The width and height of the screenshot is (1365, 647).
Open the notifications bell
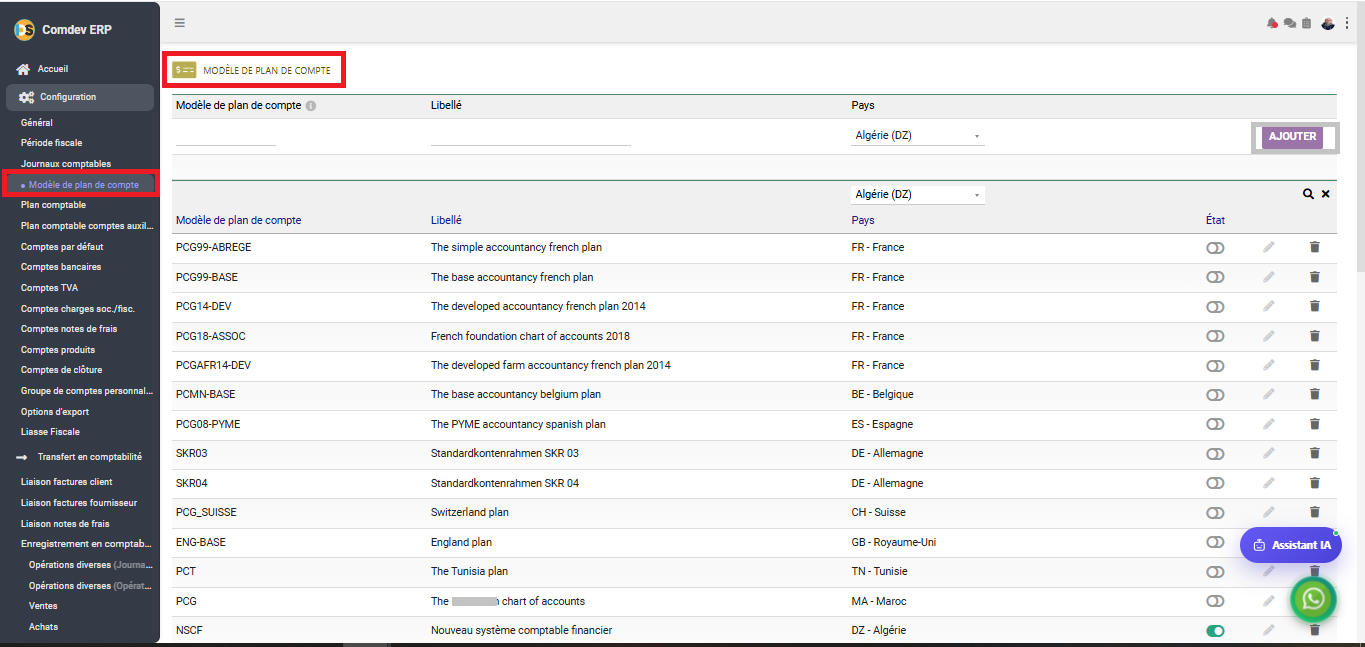click(1272, 23)
